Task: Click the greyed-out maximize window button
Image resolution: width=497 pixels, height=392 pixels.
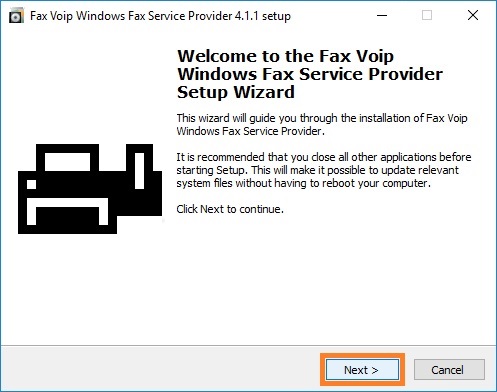Action: 427,15
